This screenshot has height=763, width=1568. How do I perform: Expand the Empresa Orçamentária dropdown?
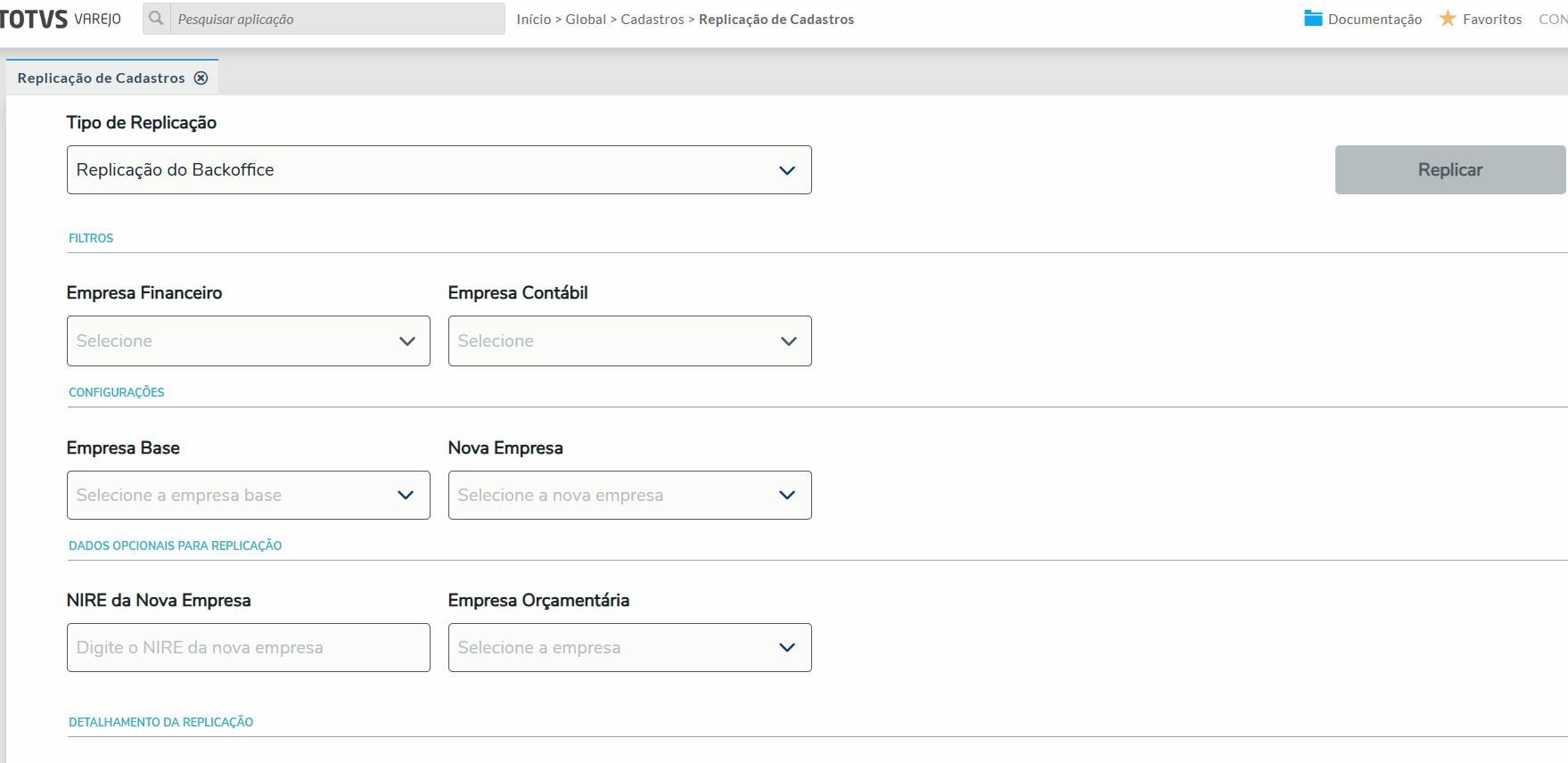[x=629, y=648]
